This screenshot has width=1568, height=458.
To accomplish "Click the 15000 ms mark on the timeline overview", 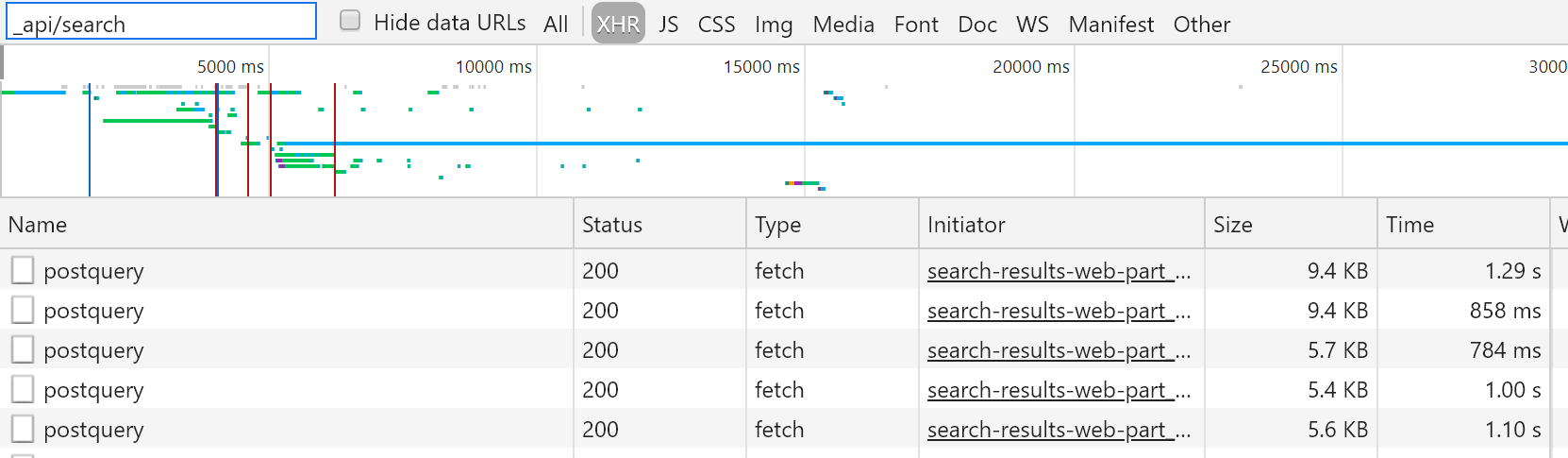I will point(761,67).
